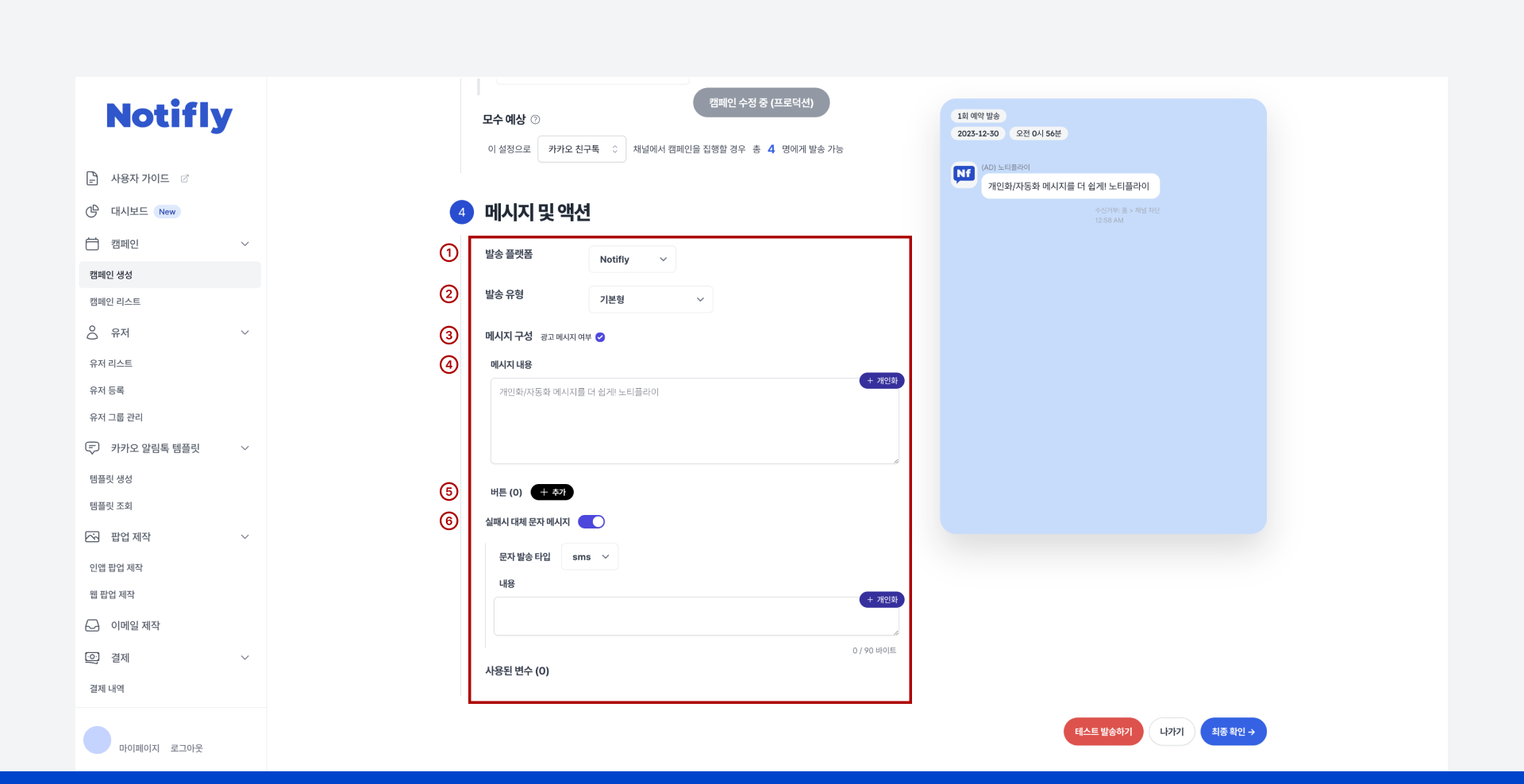The width and height of the screenshot is (1524, 784).
Task: Open the 모수 예상 help tooltip icon
Action: click(536, 119)
